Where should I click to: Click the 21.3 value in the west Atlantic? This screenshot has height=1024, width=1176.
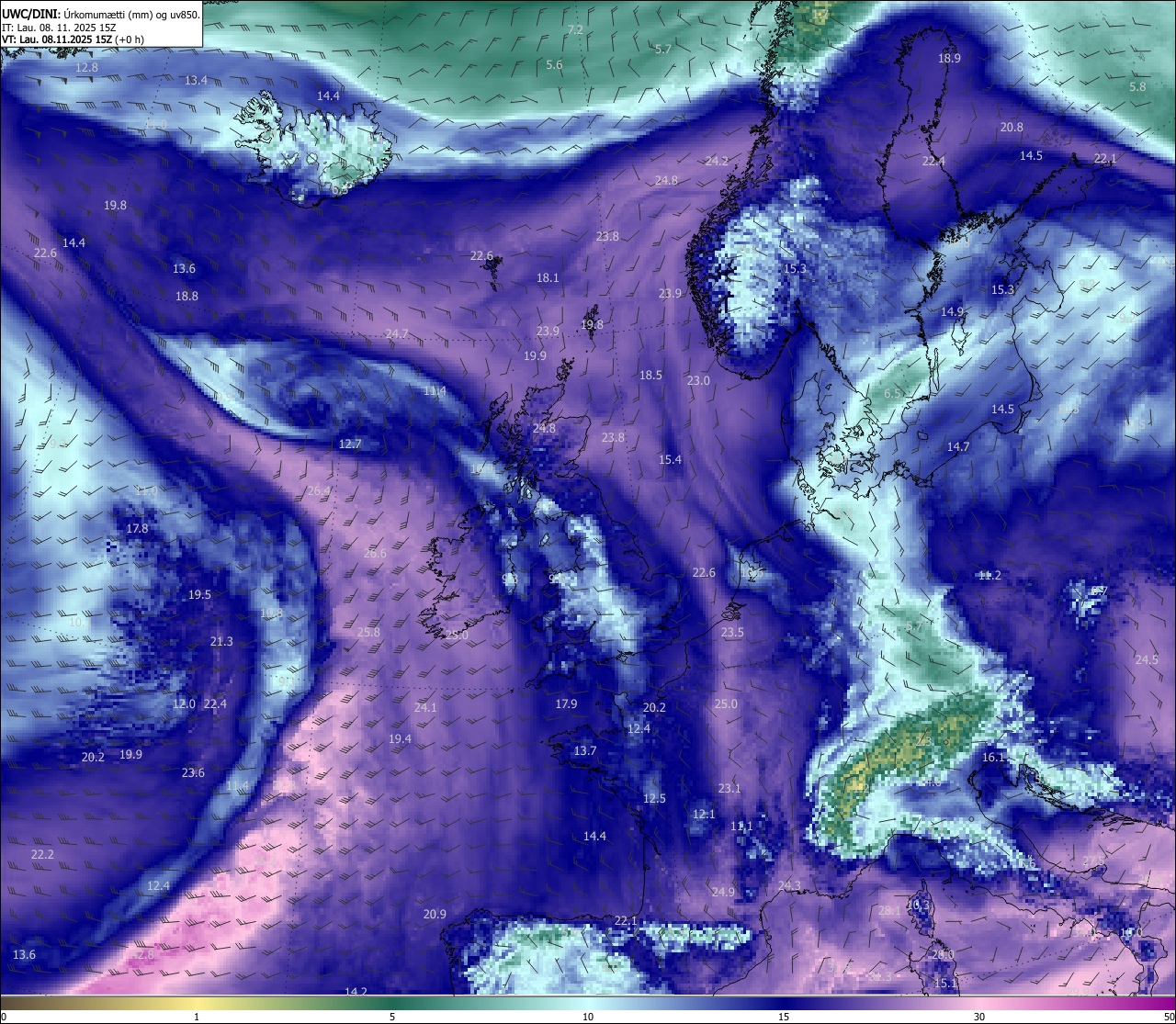pyautogui.click(x=221, y=642)
